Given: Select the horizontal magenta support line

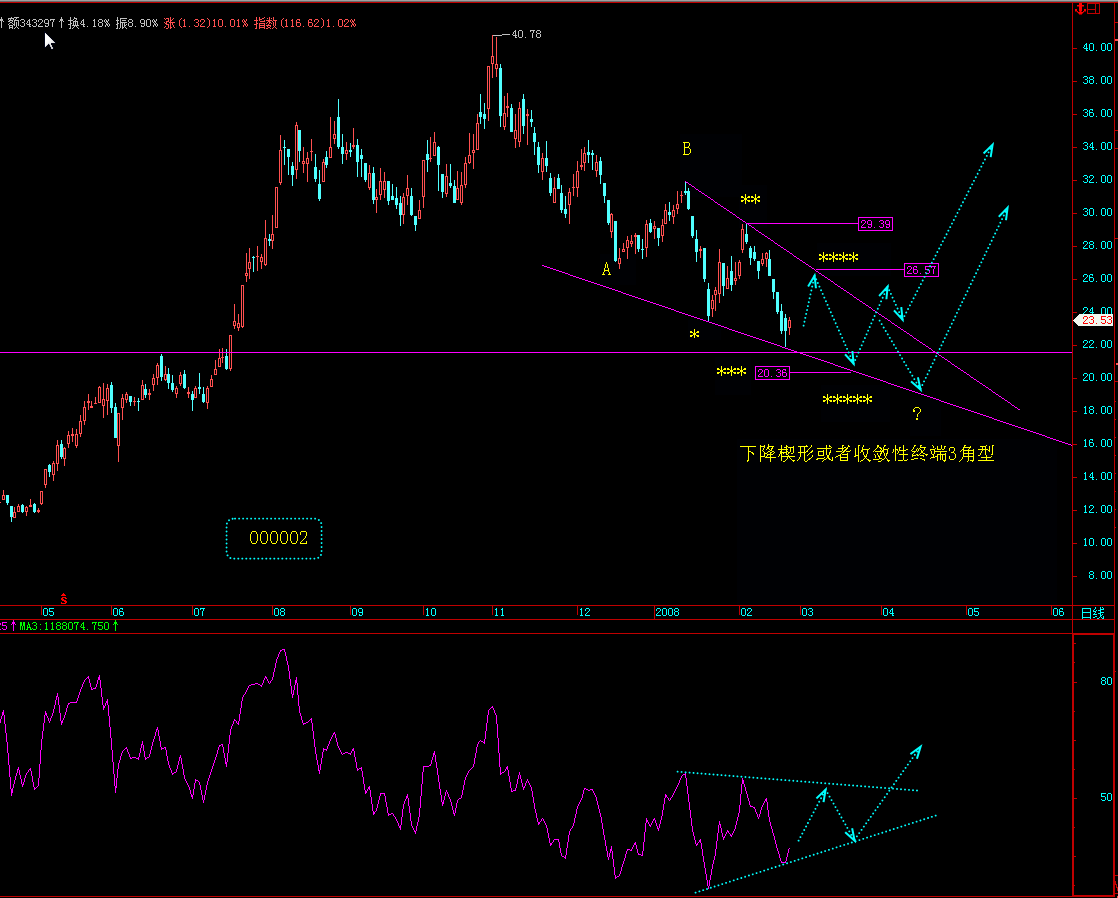Looking at the screenshot, I should coord(536,352).
